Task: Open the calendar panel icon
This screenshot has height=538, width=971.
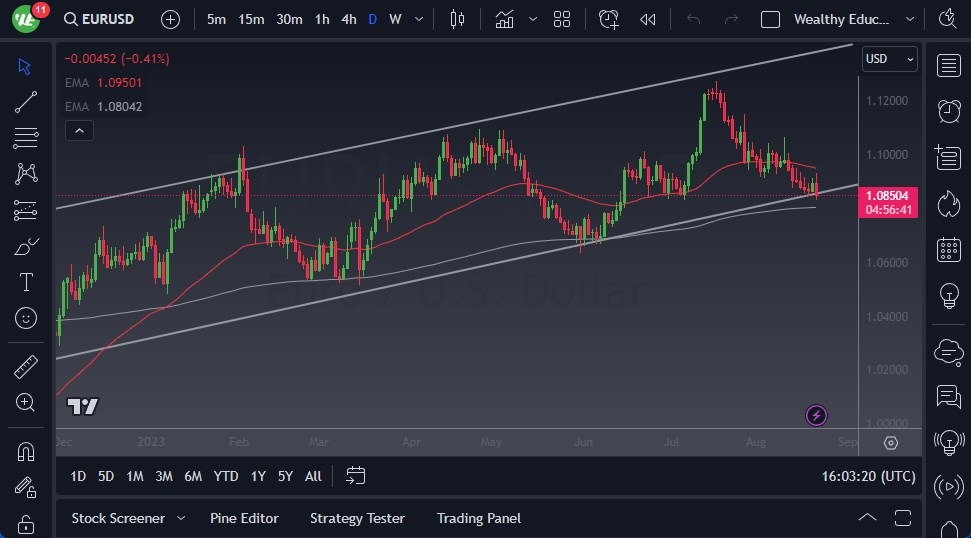Action: 948,250
